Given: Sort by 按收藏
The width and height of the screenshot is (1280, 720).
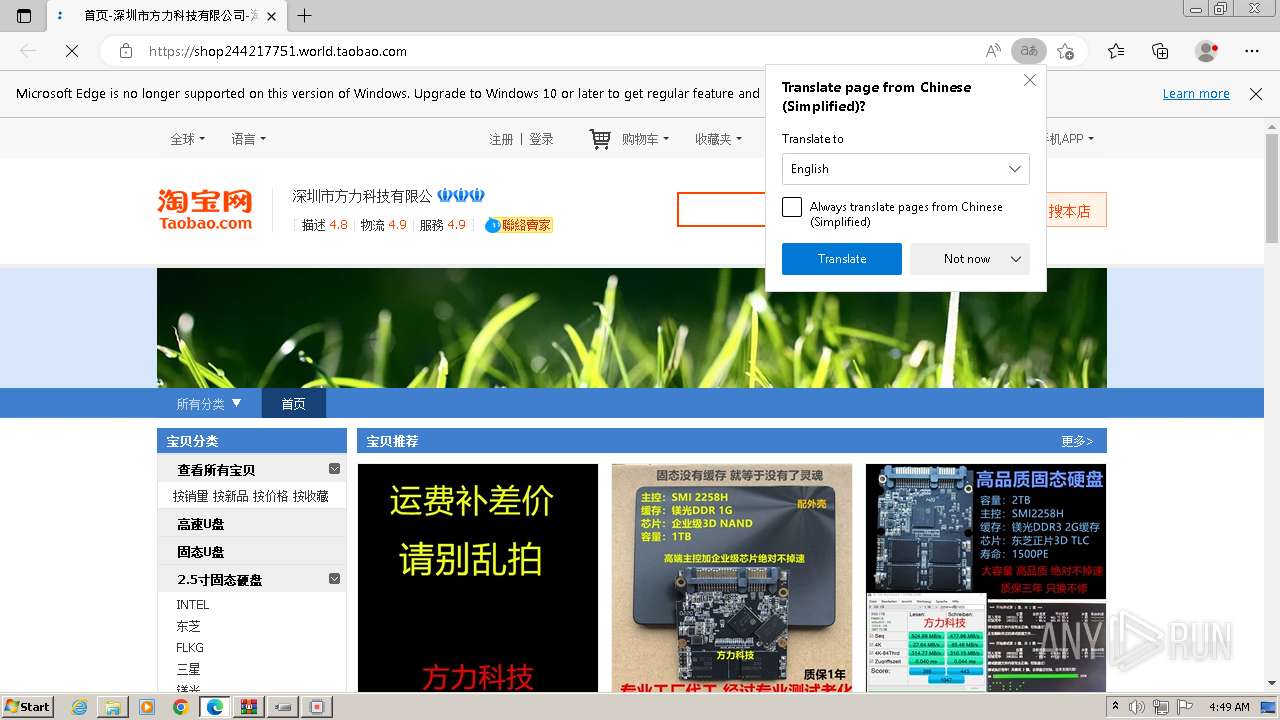Looking at the screenshot, I should tap(310, 496).
